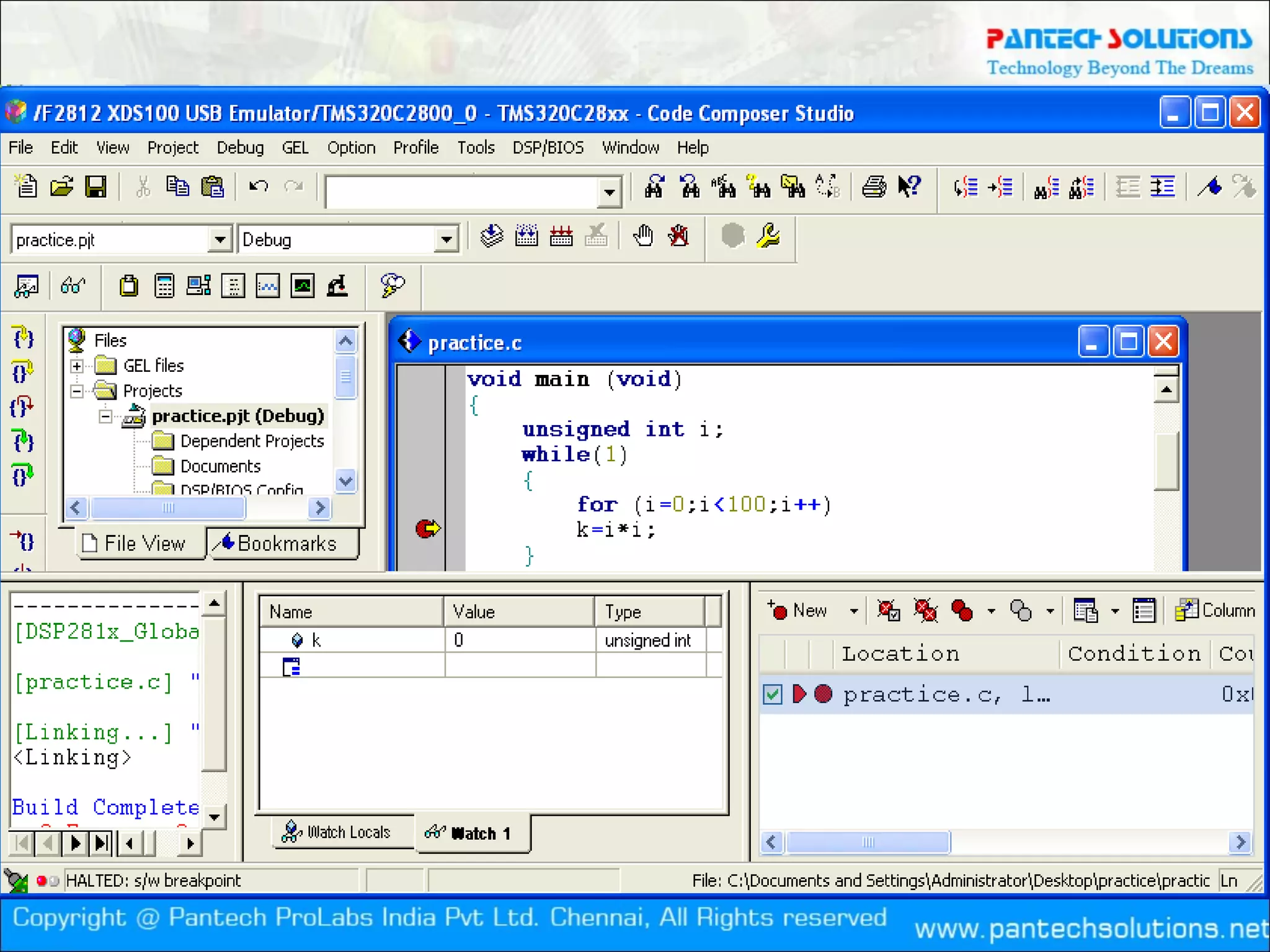This screenshot has height=952, width=1270.
Task: Click the breakpoint panel horizontal scrollbar thumb
Action: point(868,842)
